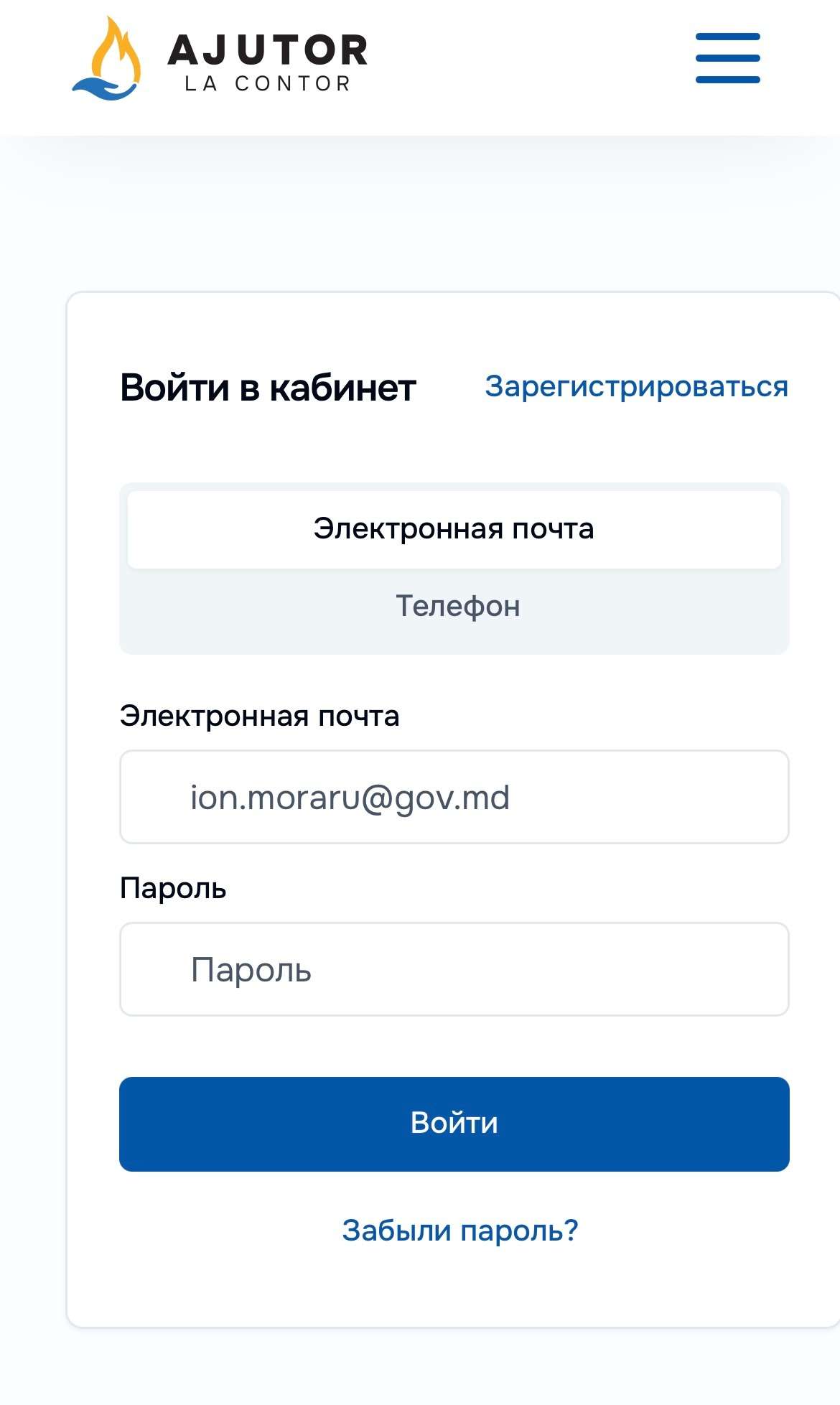
Task: Follow the Зарегистрироваться link
Action: 636,386
